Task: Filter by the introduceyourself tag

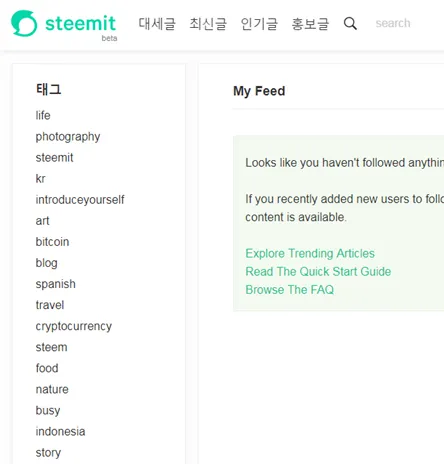Action: tap(80, 200)
